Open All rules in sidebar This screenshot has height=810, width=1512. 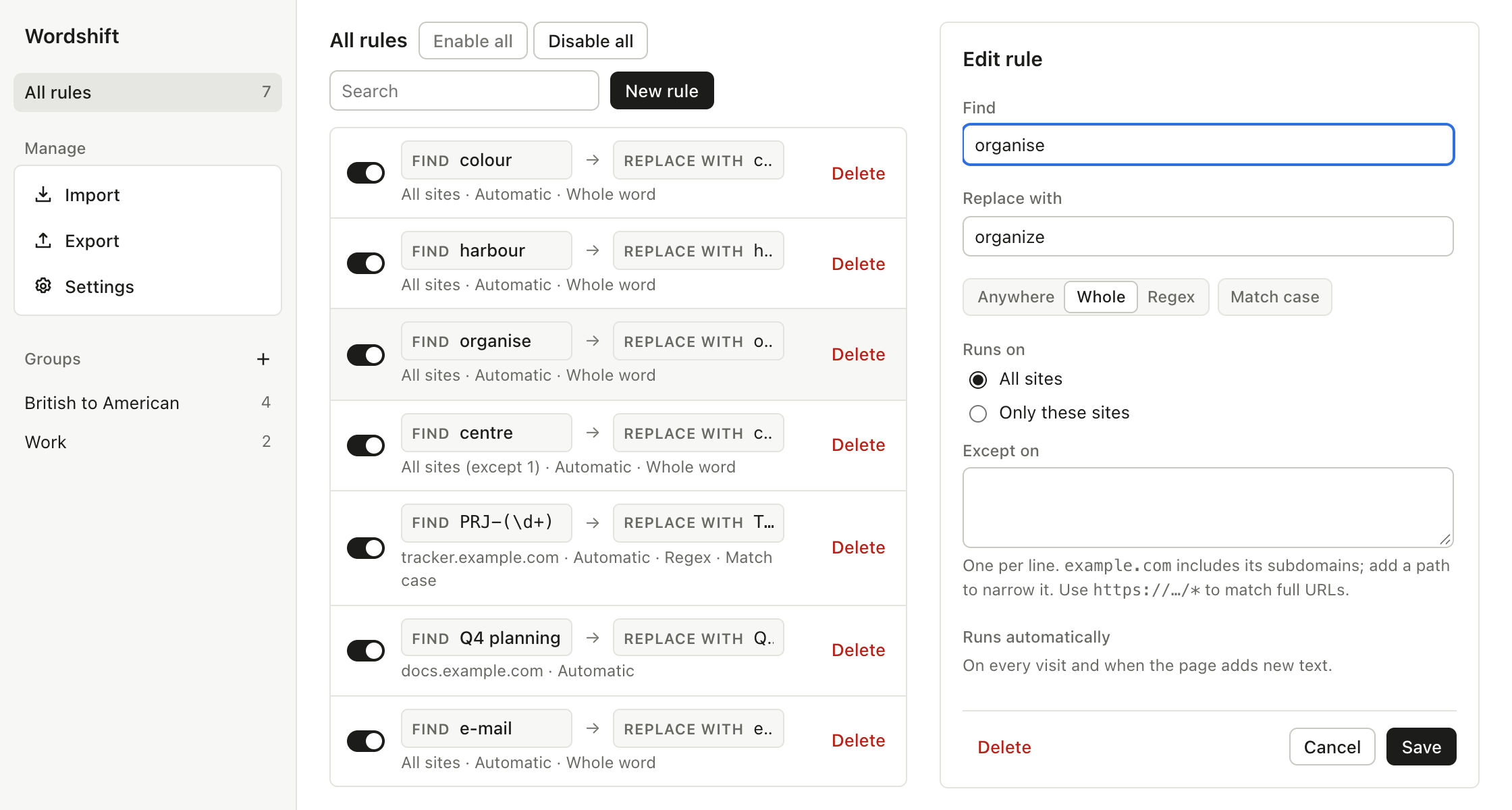148,92
